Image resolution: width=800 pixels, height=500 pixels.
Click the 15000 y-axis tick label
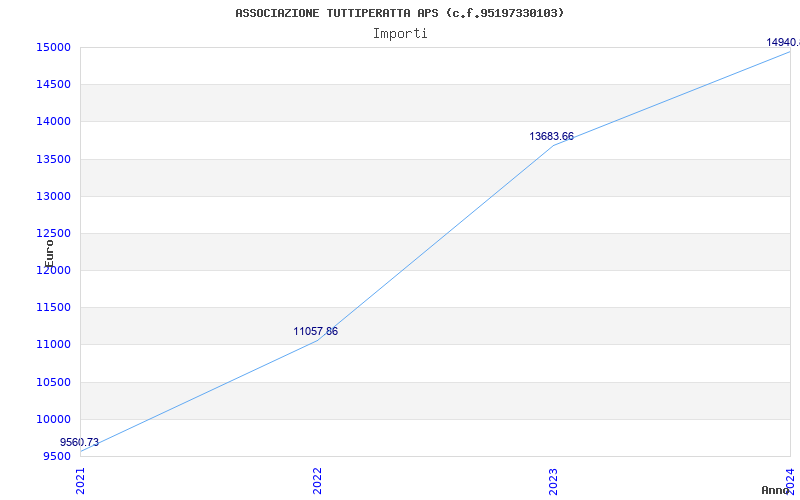point(52,47)
